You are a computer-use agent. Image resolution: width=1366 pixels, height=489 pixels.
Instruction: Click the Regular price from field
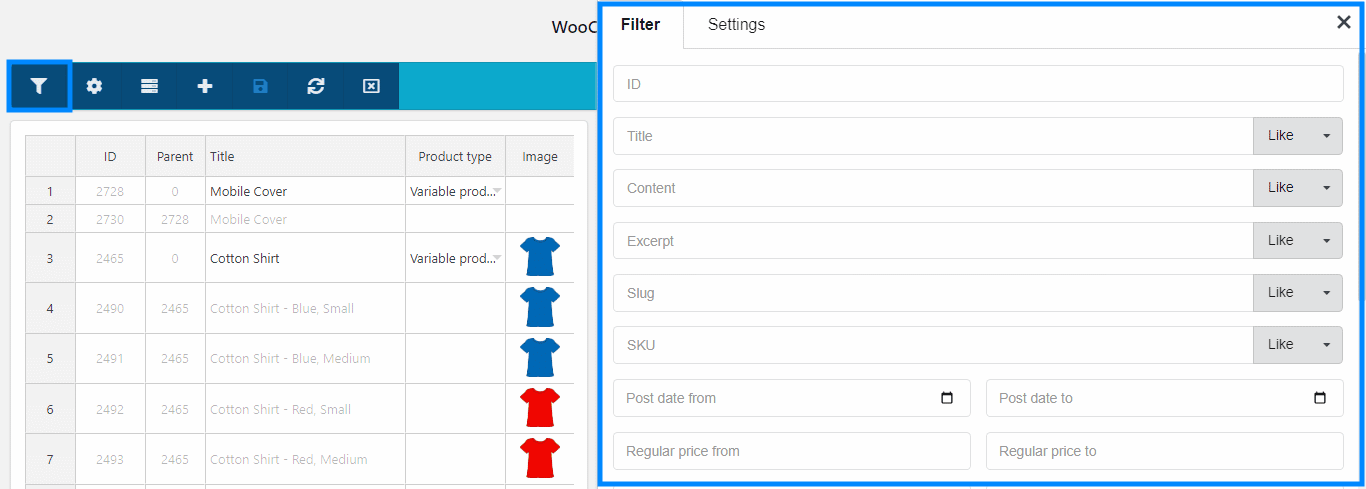click(x=792, y=451)
